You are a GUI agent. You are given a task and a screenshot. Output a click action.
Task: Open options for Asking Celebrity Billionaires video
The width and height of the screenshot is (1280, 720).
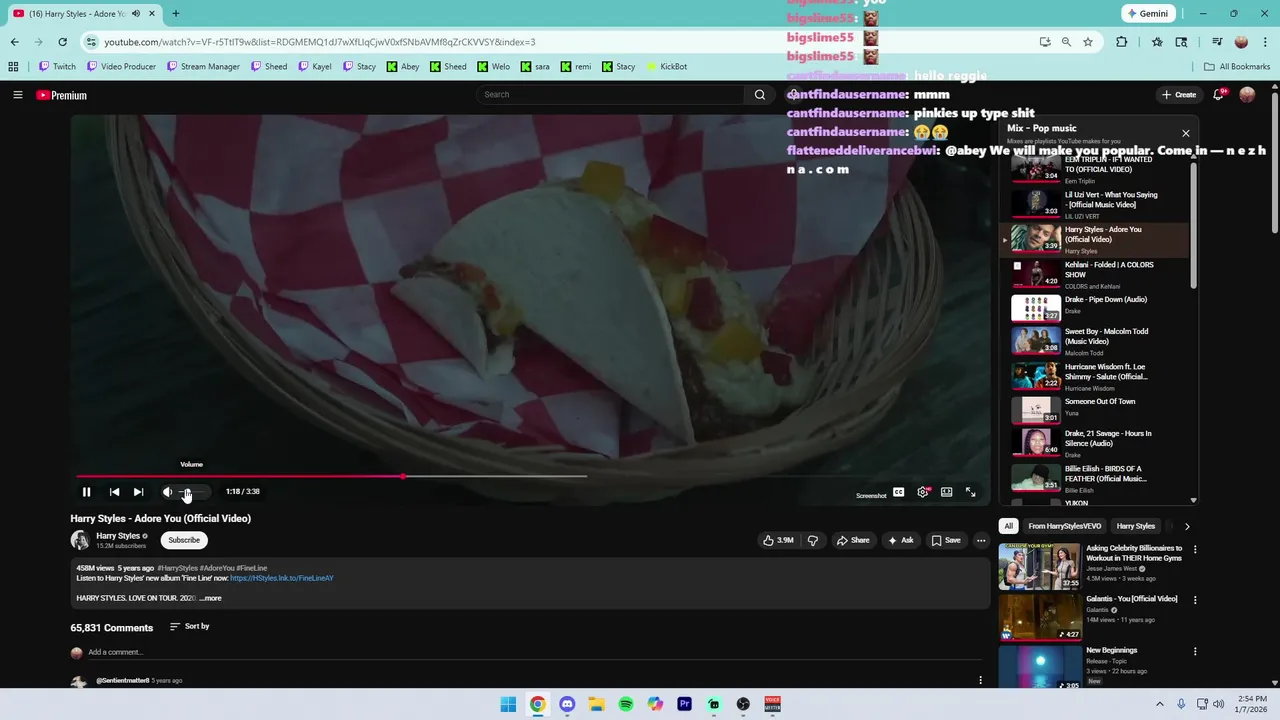1194,549
